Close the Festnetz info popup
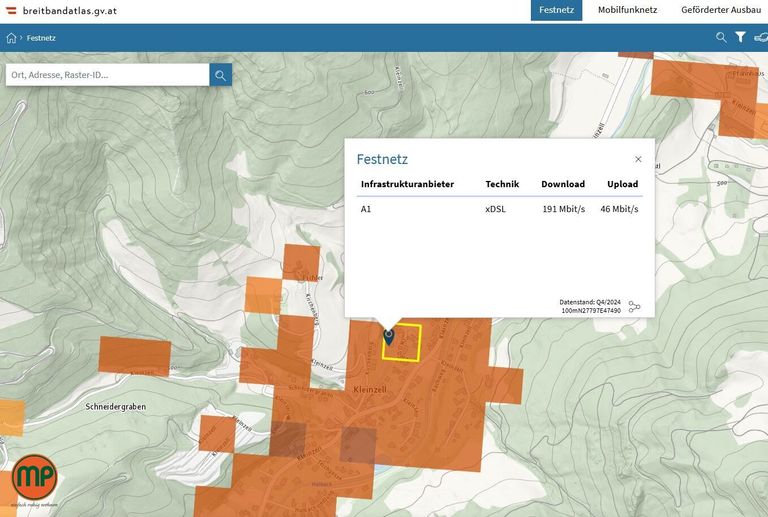 coord(638,159)
